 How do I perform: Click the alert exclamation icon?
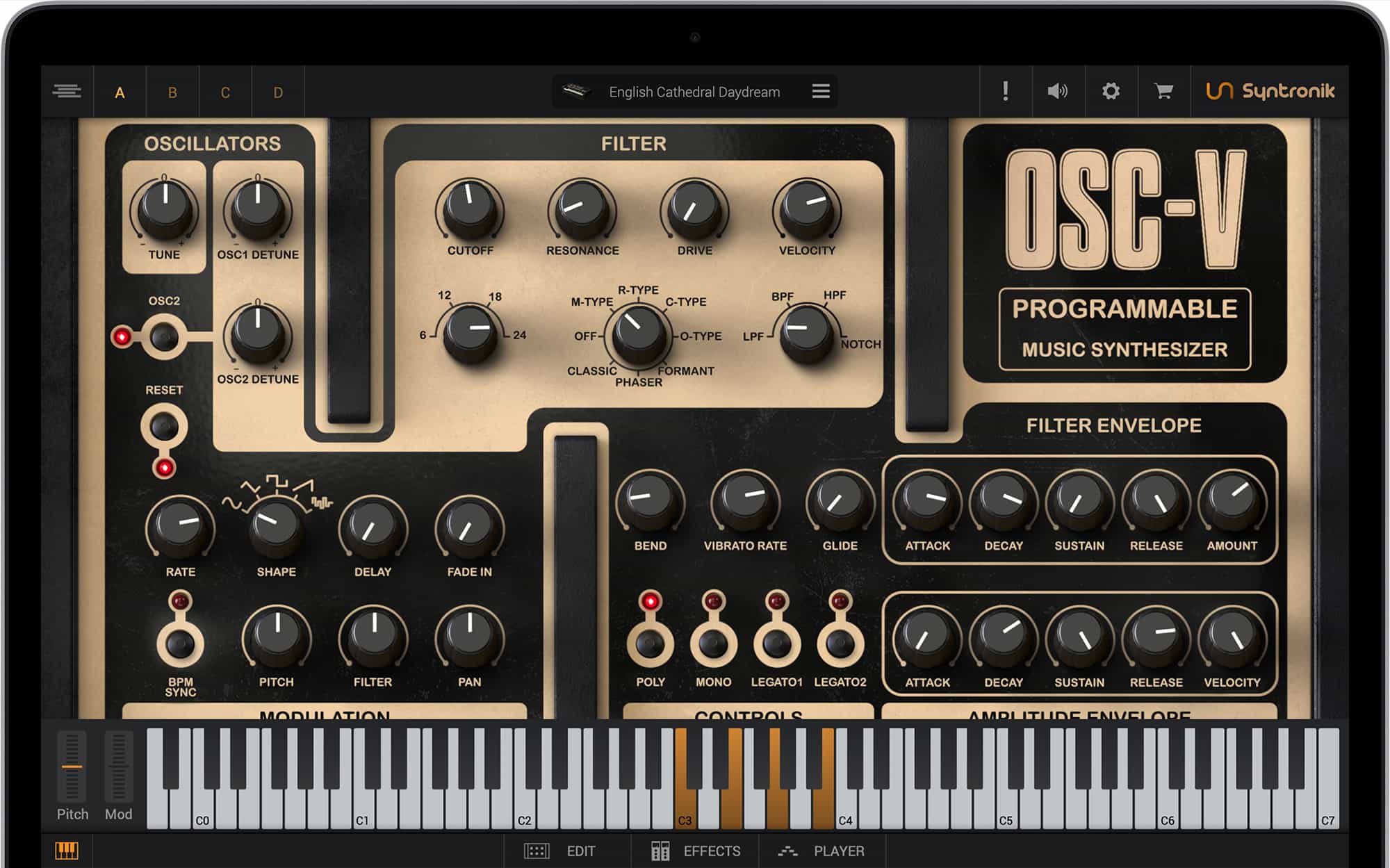coord(1005,91)
